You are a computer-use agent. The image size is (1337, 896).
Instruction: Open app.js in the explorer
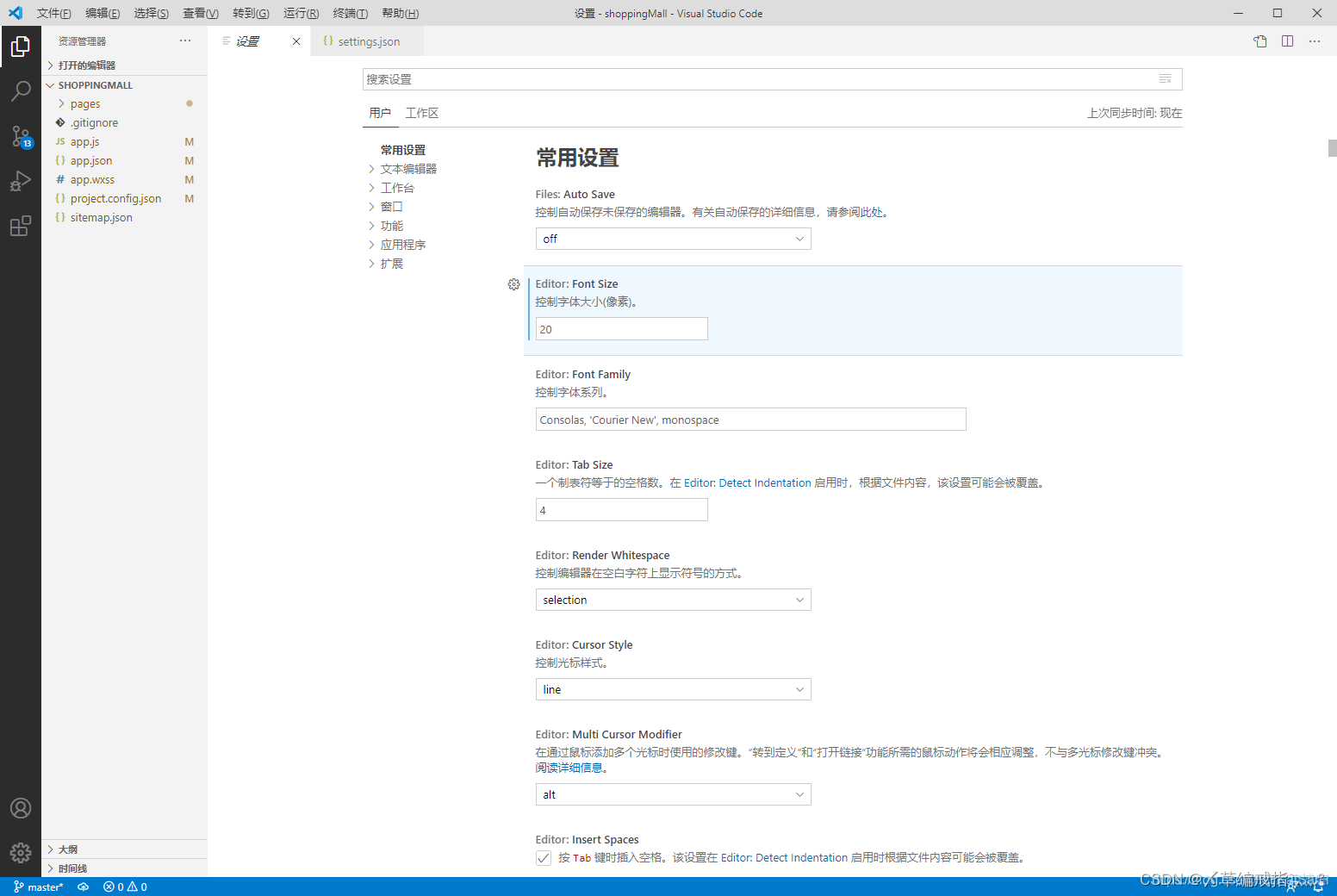(124, 141)
